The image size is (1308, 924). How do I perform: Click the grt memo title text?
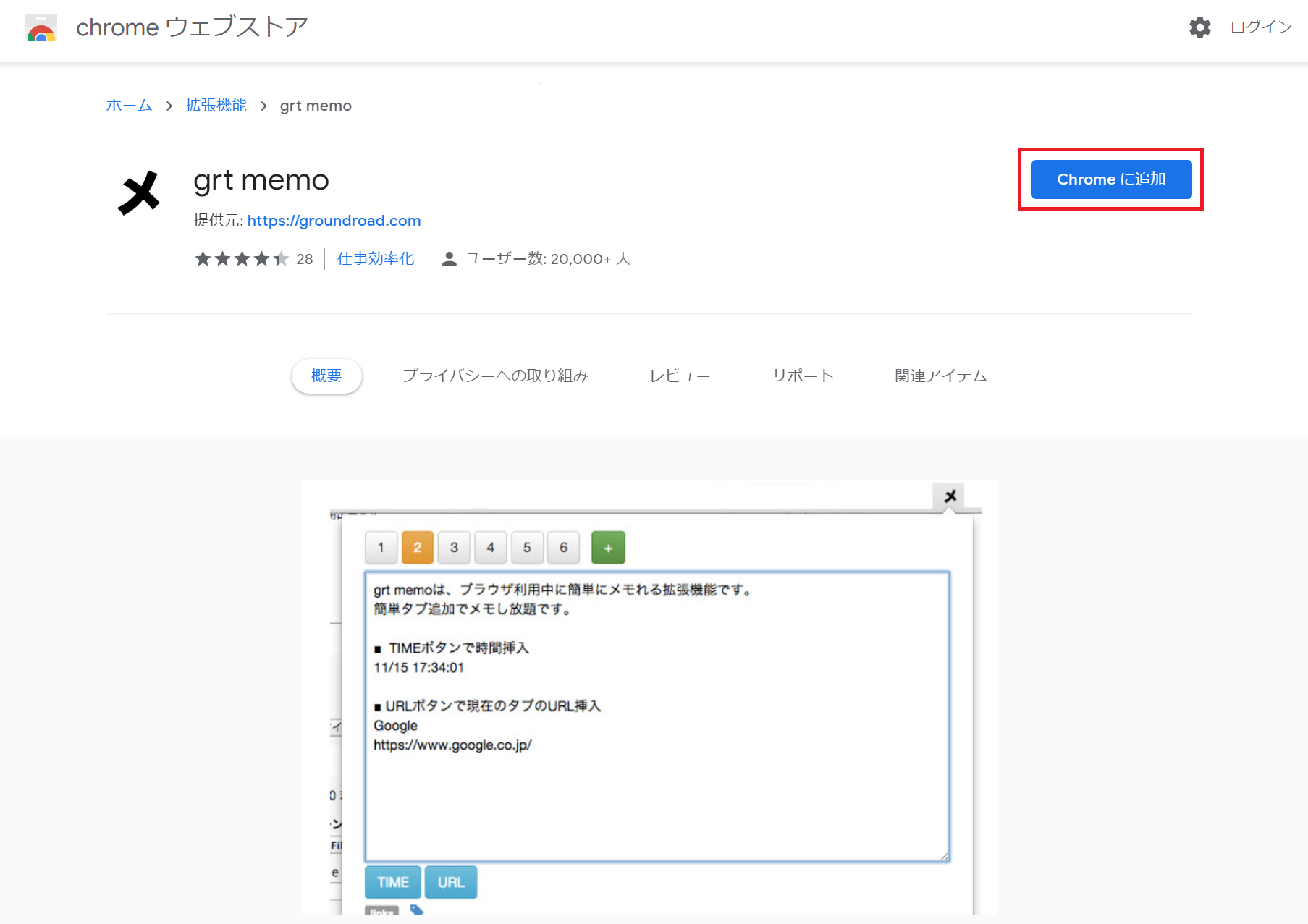pyautogui.click(x=261, y=180)
